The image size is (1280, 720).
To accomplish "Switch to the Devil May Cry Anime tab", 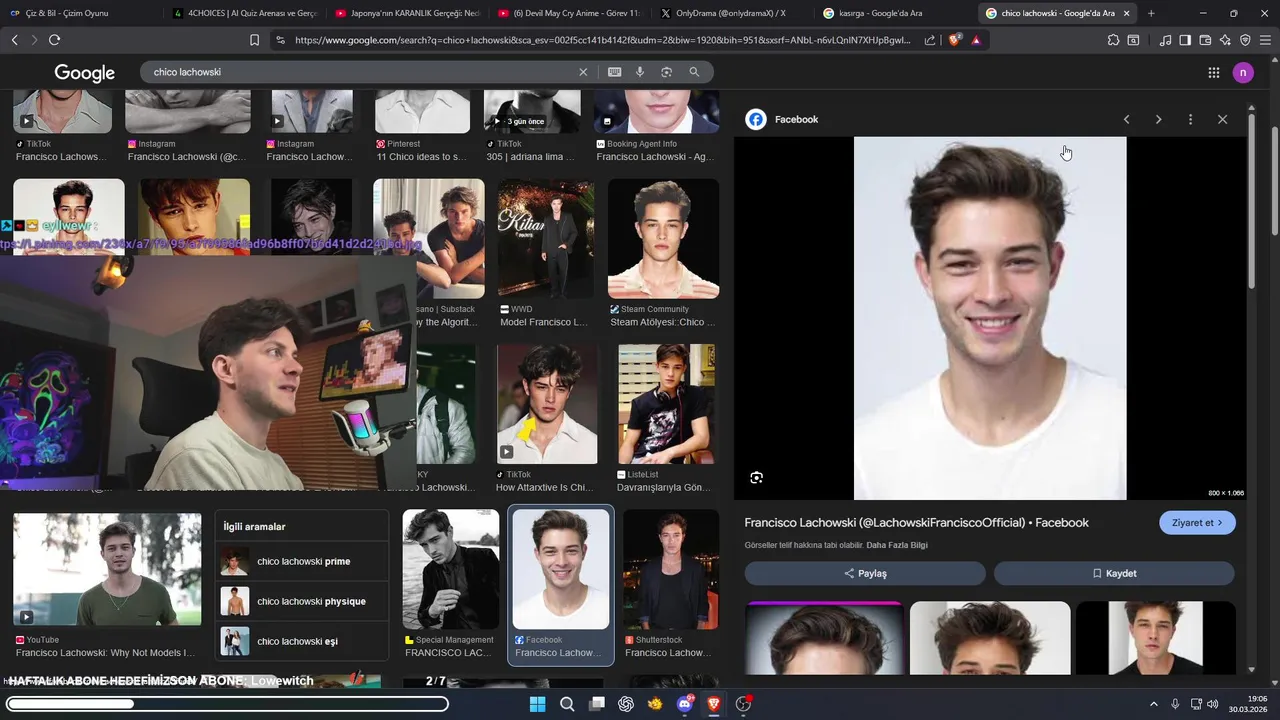I will 569,13.
